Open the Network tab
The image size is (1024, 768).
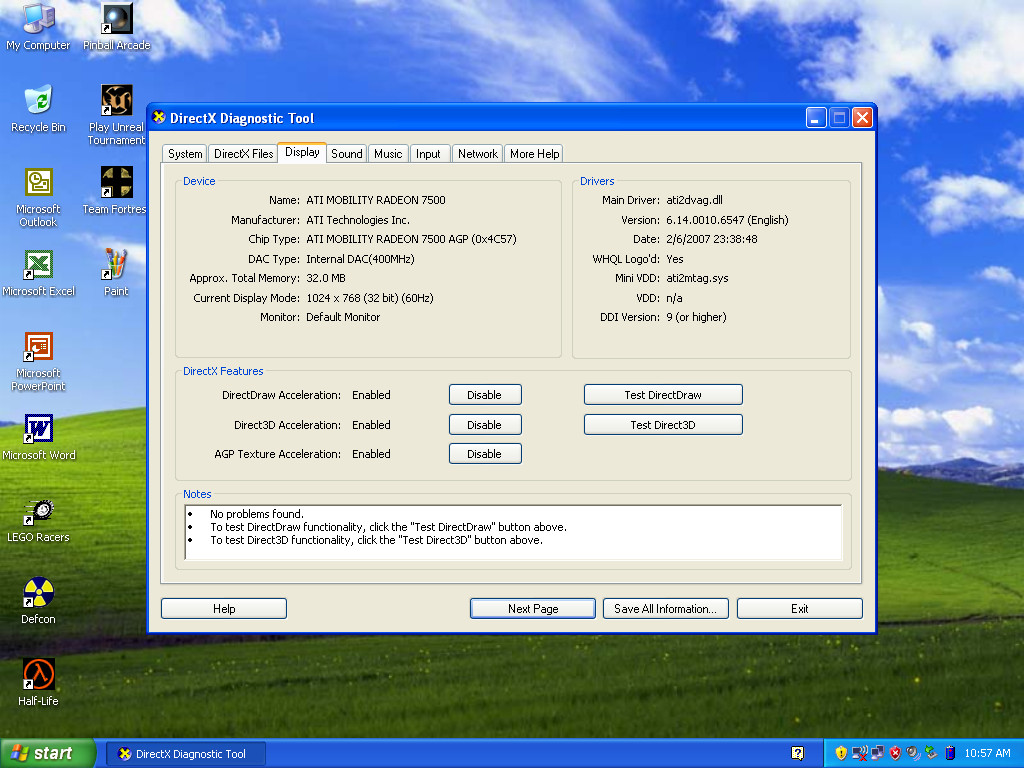click(x=477, y=153)
